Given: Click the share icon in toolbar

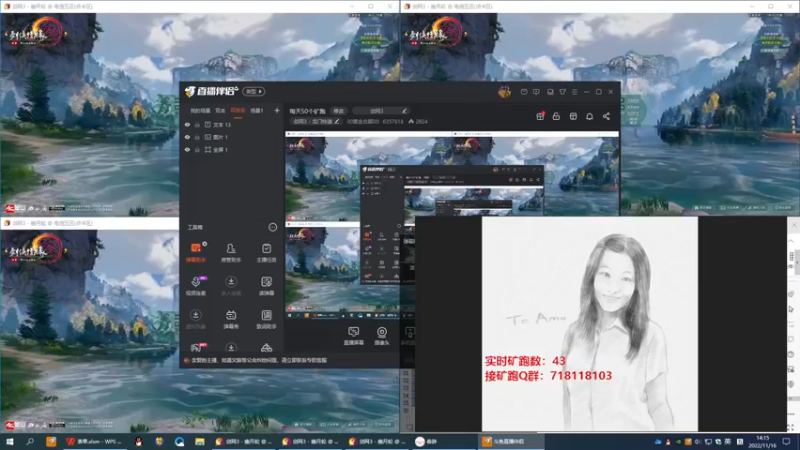Looking at the screenshot, I should (606, 116).
